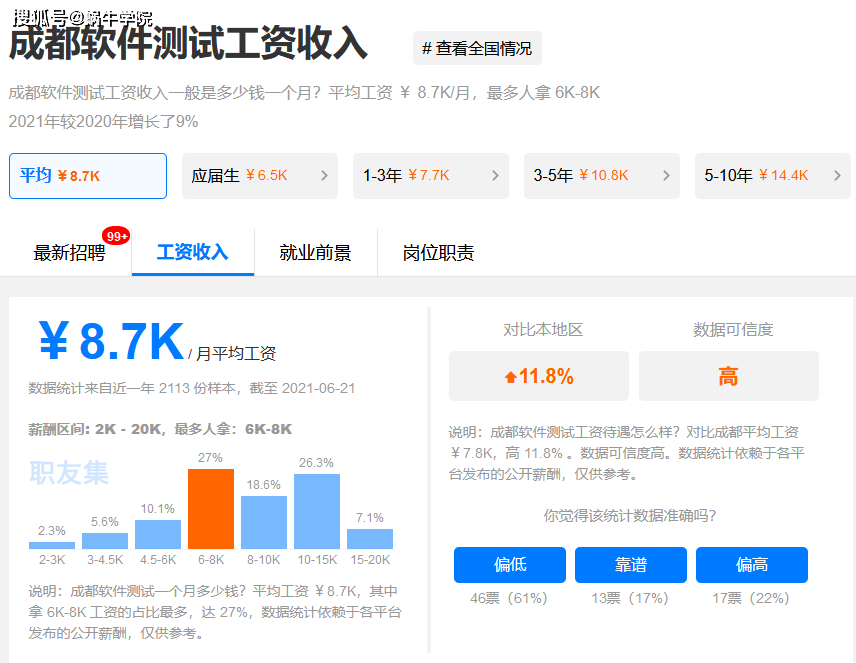
Task: Click the 6-8K axis label
Action: pyautogui.click(x=211, y=560)
